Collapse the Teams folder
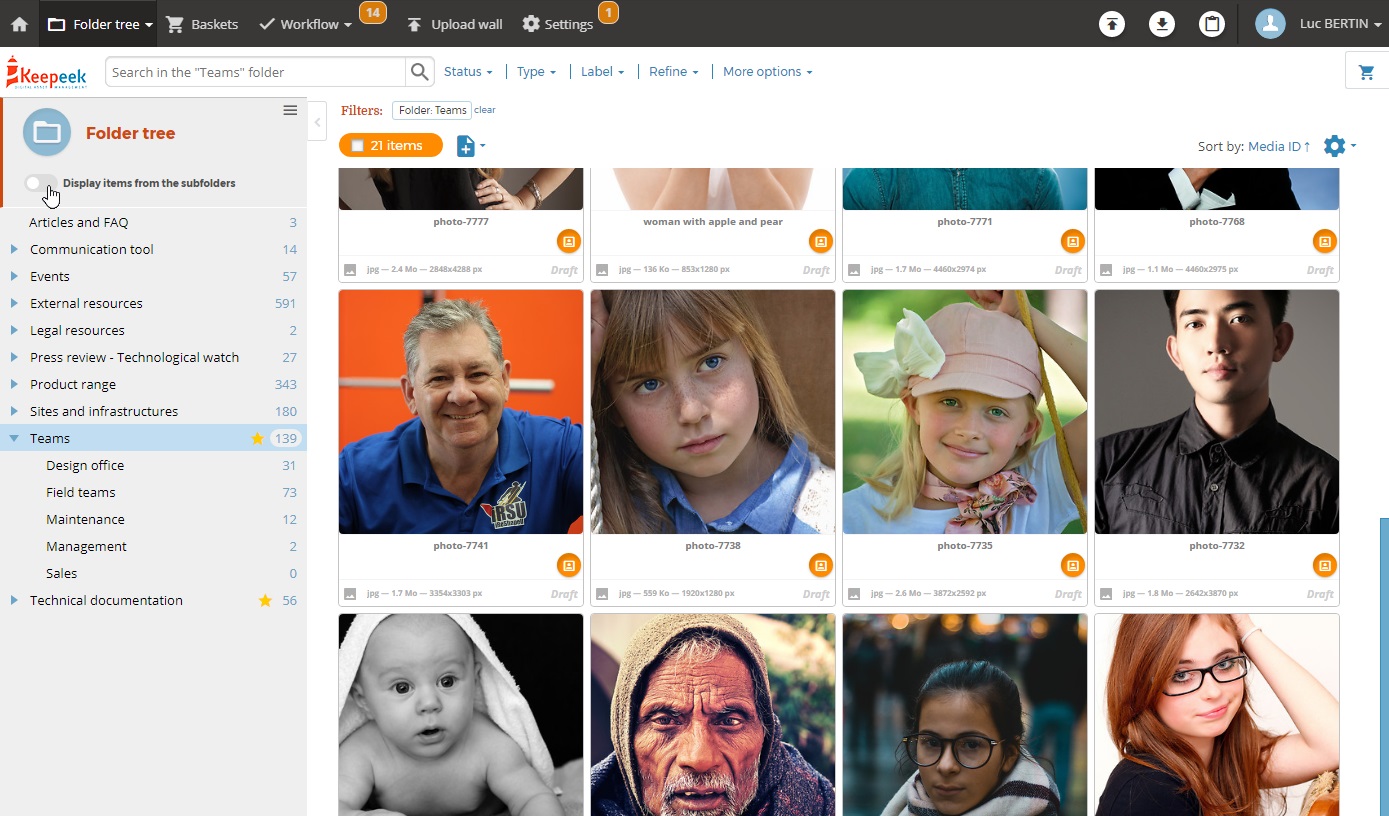The width and height of the screenshot is (1389, 816). (x=14, y=438)
